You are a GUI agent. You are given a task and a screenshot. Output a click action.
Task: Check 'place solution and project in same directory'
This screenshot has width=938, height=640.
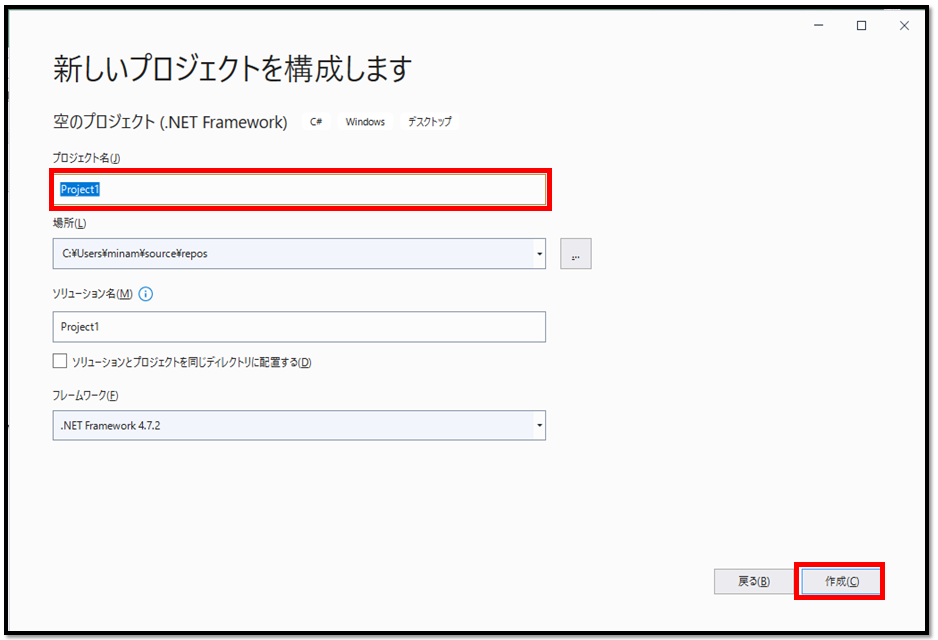coord(60,361)
